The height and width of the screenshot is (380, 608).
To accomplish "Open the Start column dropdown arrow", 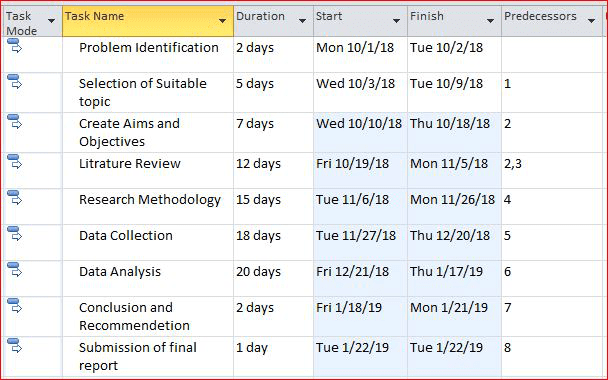I will 396,21.
